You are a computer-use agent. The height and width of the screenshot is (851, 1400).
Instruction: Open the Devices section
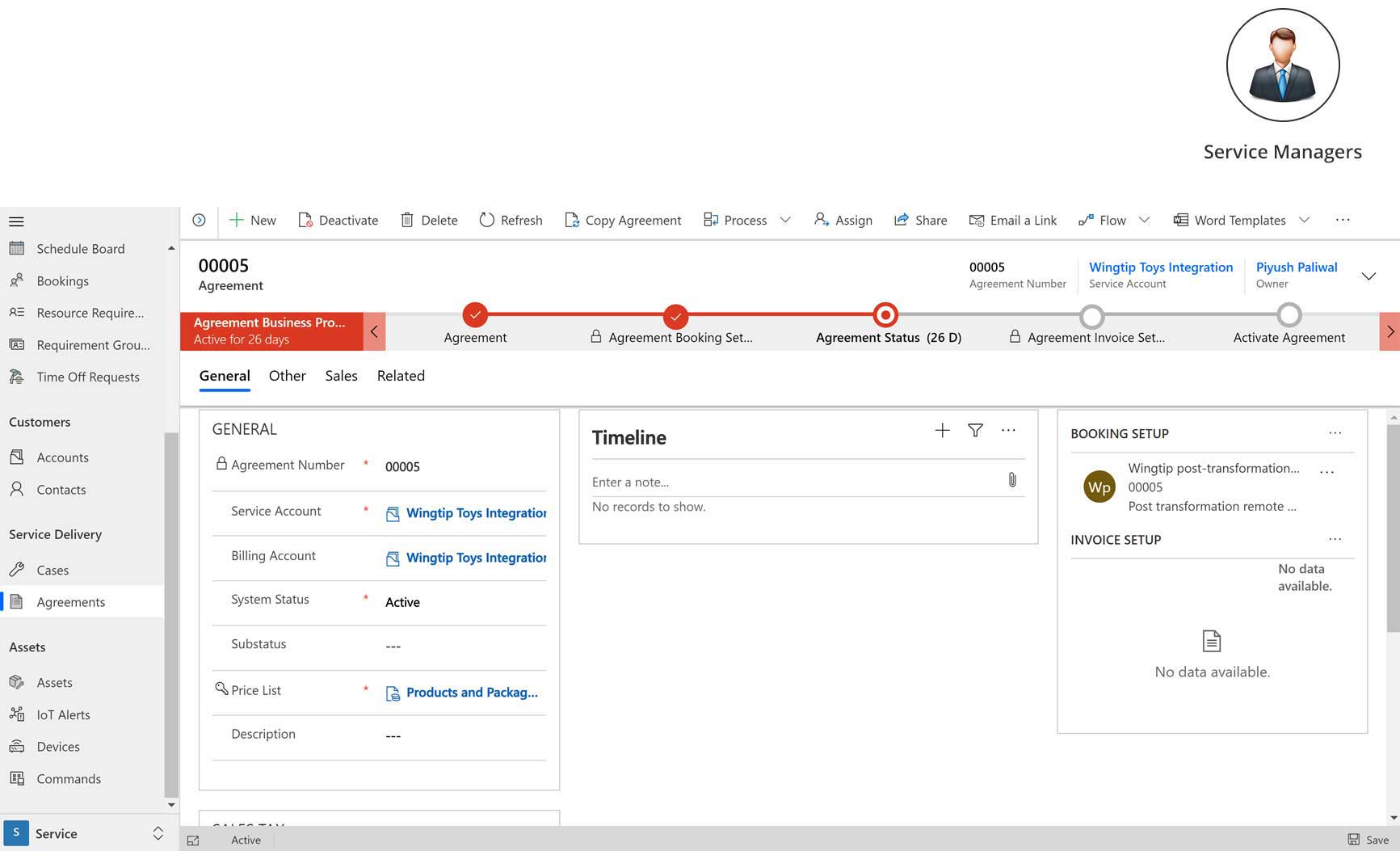[x=58, y=746]
